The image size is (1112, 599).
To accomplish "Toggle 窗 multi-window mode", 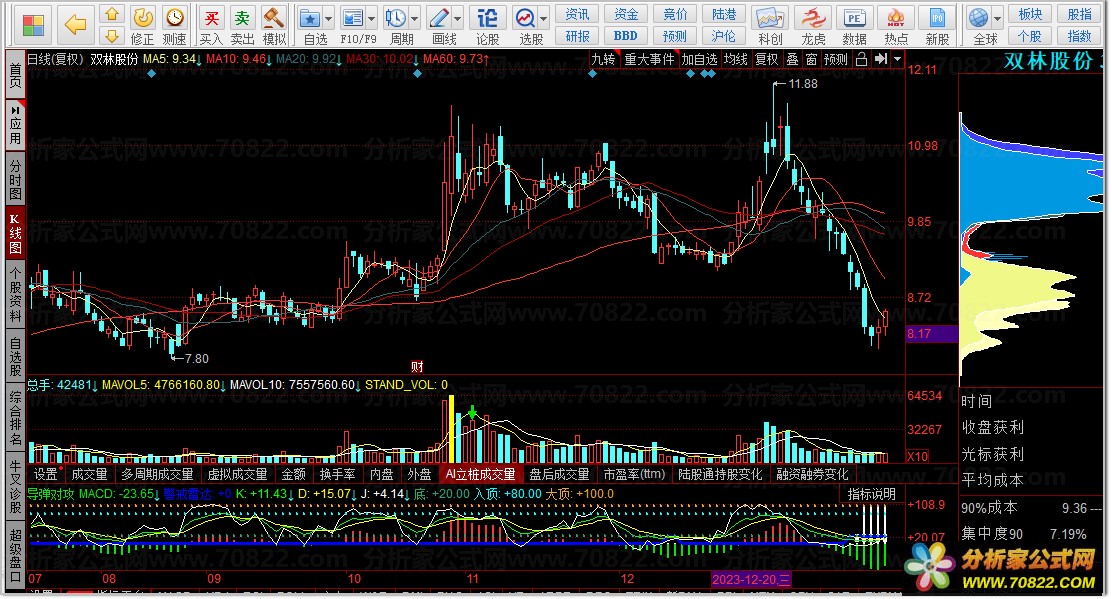I will [811, 60].
